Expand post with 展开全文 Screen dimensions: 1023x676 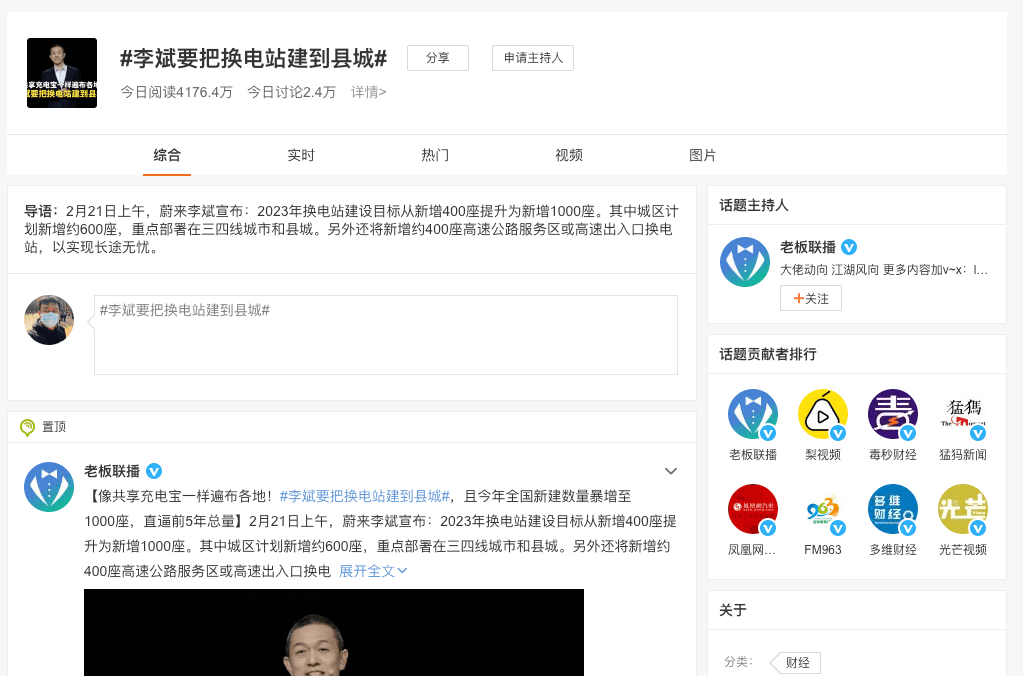(373, 571)
